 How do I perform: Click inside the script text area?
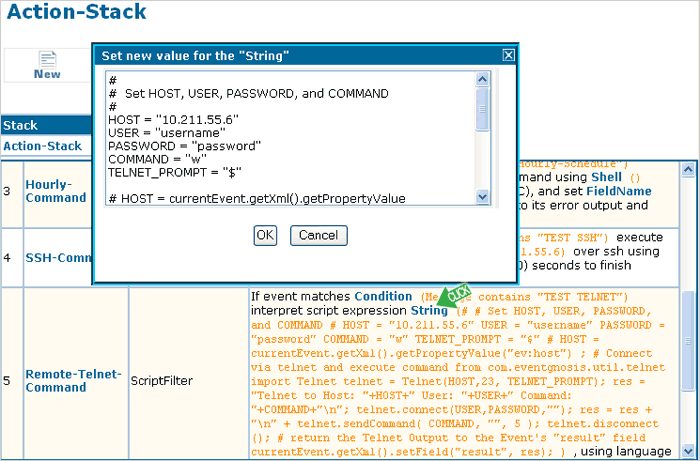click(x=290, y=140)
